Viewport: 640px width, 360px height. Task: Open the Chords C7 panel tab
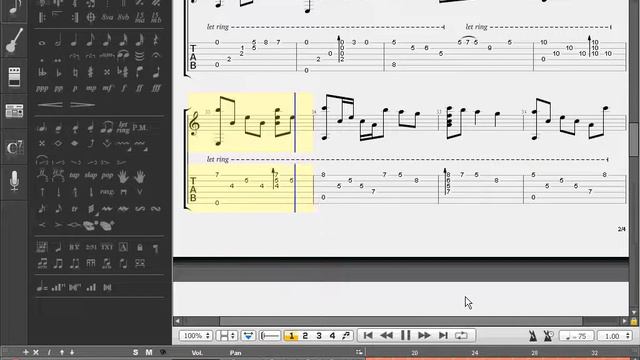point(14,147)
